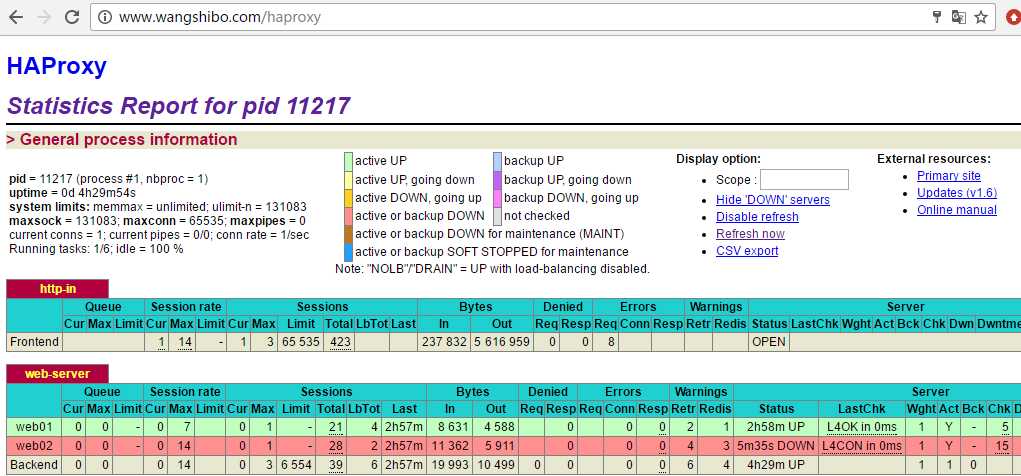Click Frontend session limit value 65 535
This screenshot has width=1021, height=476.
pyautogui.click(x=300, y=342)
